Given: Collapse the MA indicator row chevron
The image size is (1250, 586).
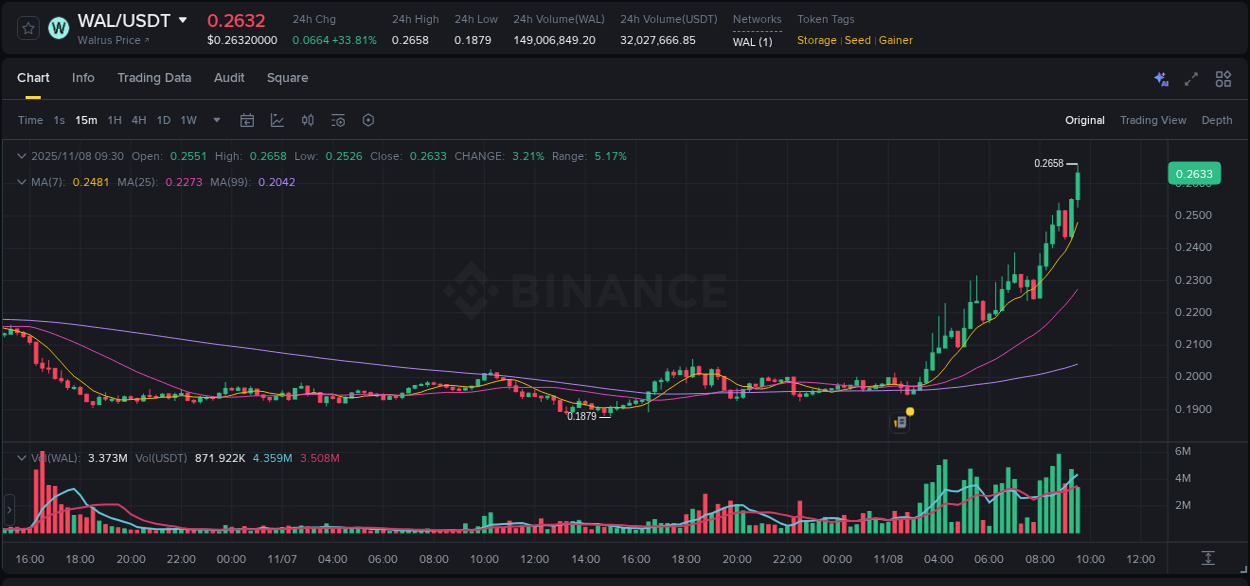Looking at the screenshot, I should [x=21, y=182].
